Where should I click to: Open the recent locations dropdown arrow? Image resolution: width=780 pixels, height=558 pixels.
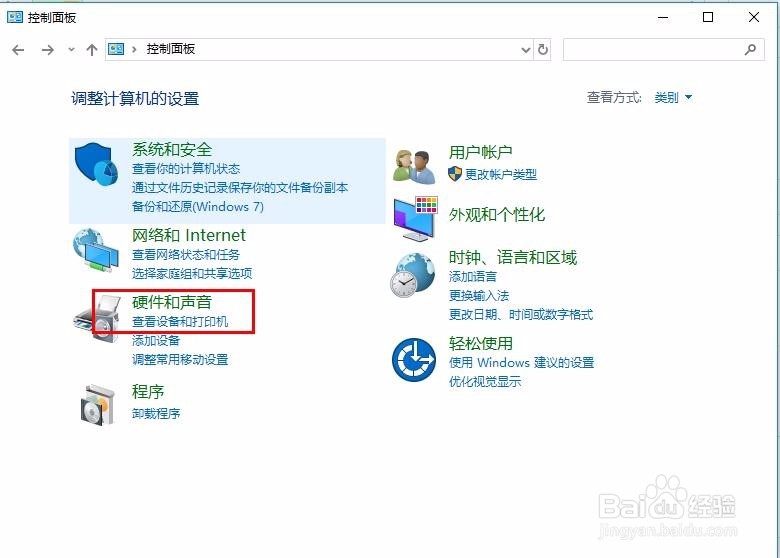point(71,50)
